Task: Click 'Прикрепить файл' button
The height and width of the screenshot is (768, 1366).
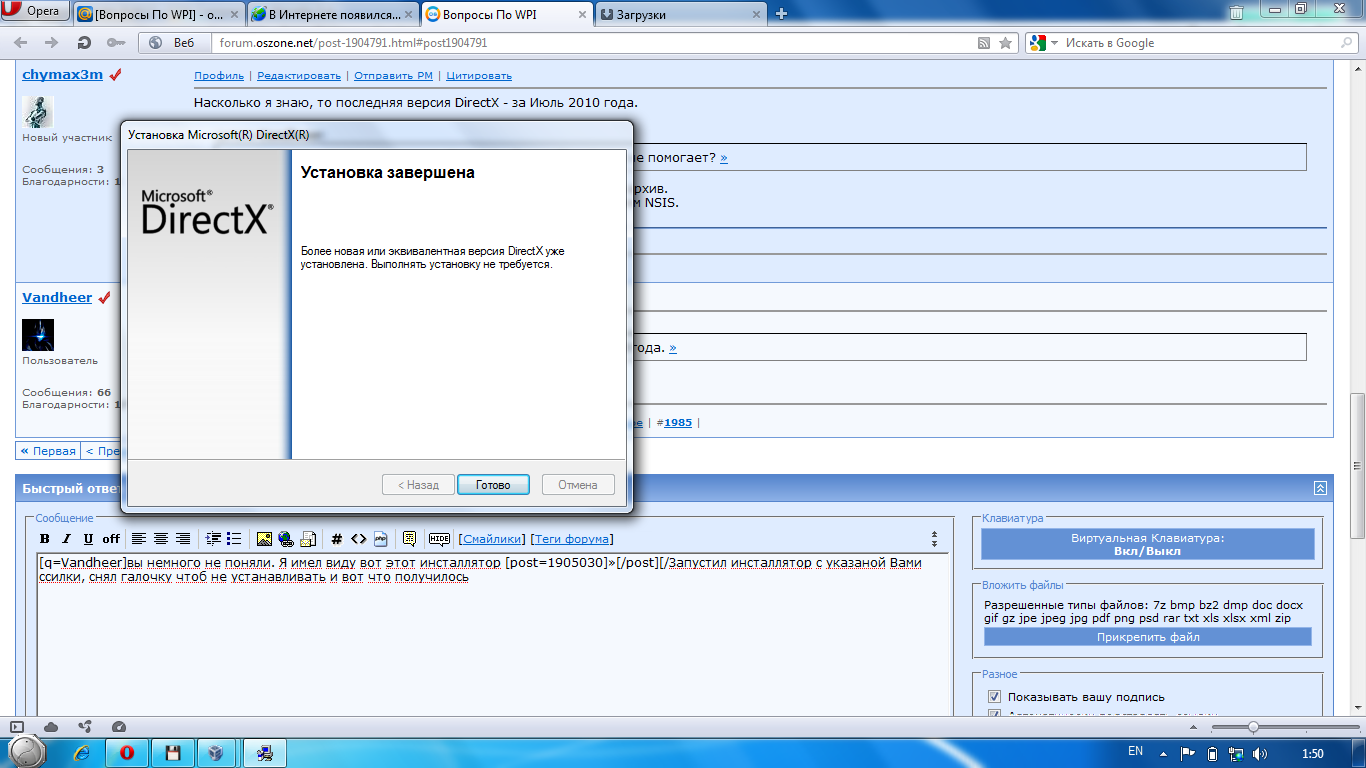Action: click(1147, 636)
